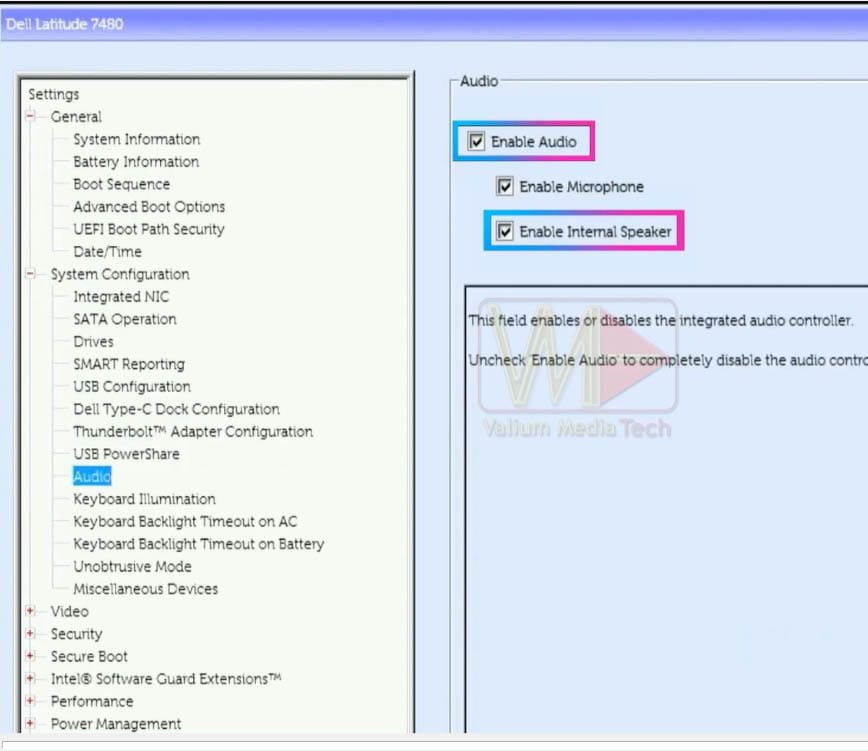Open Battery Information page
This screenshot has height=751, width=868.
click(136, 162)
